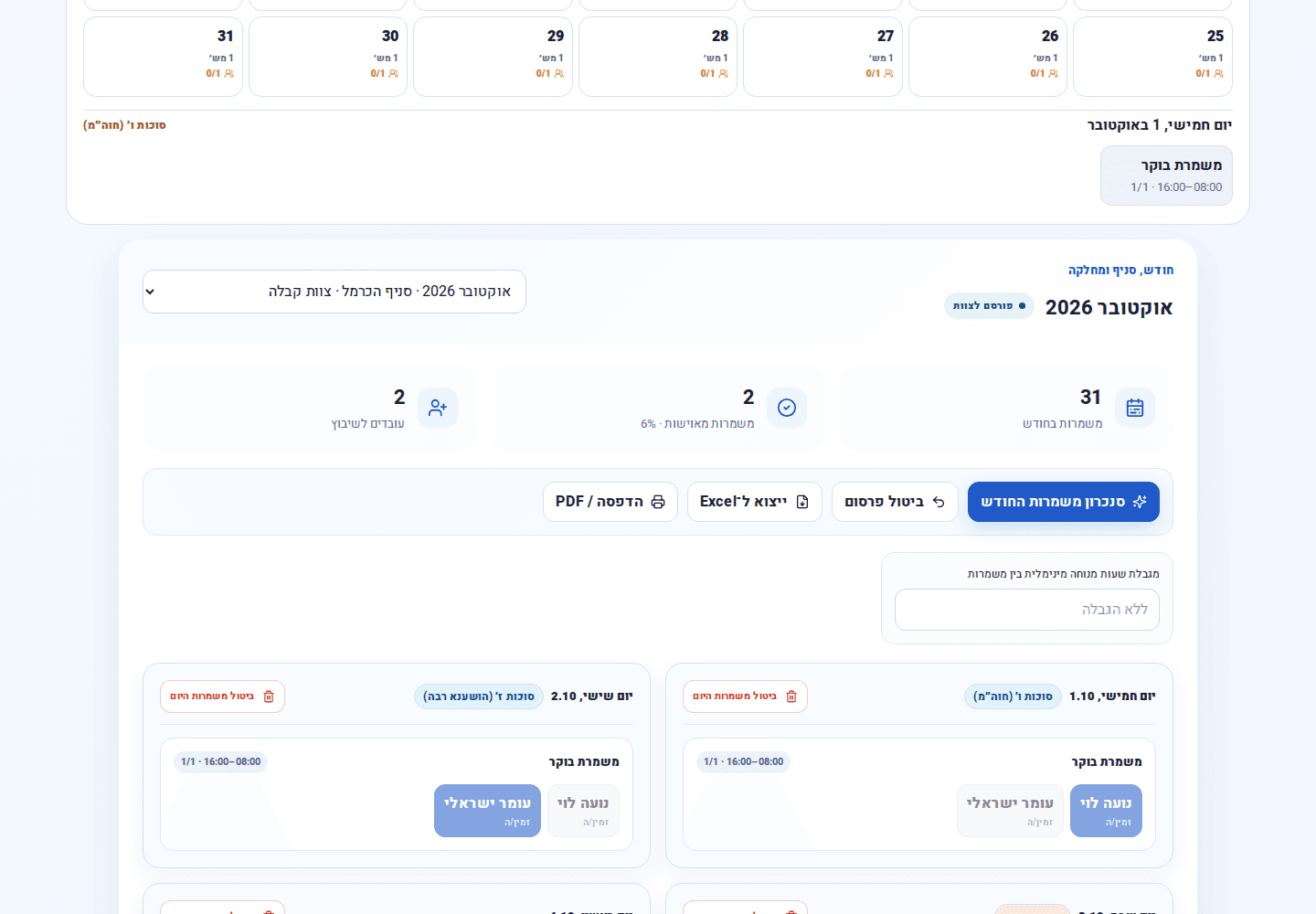Click the calendar icon beside משמרות בחודש
Image resolution: width=1316 pixels, height=914 pixels.
coord(1135,408)
